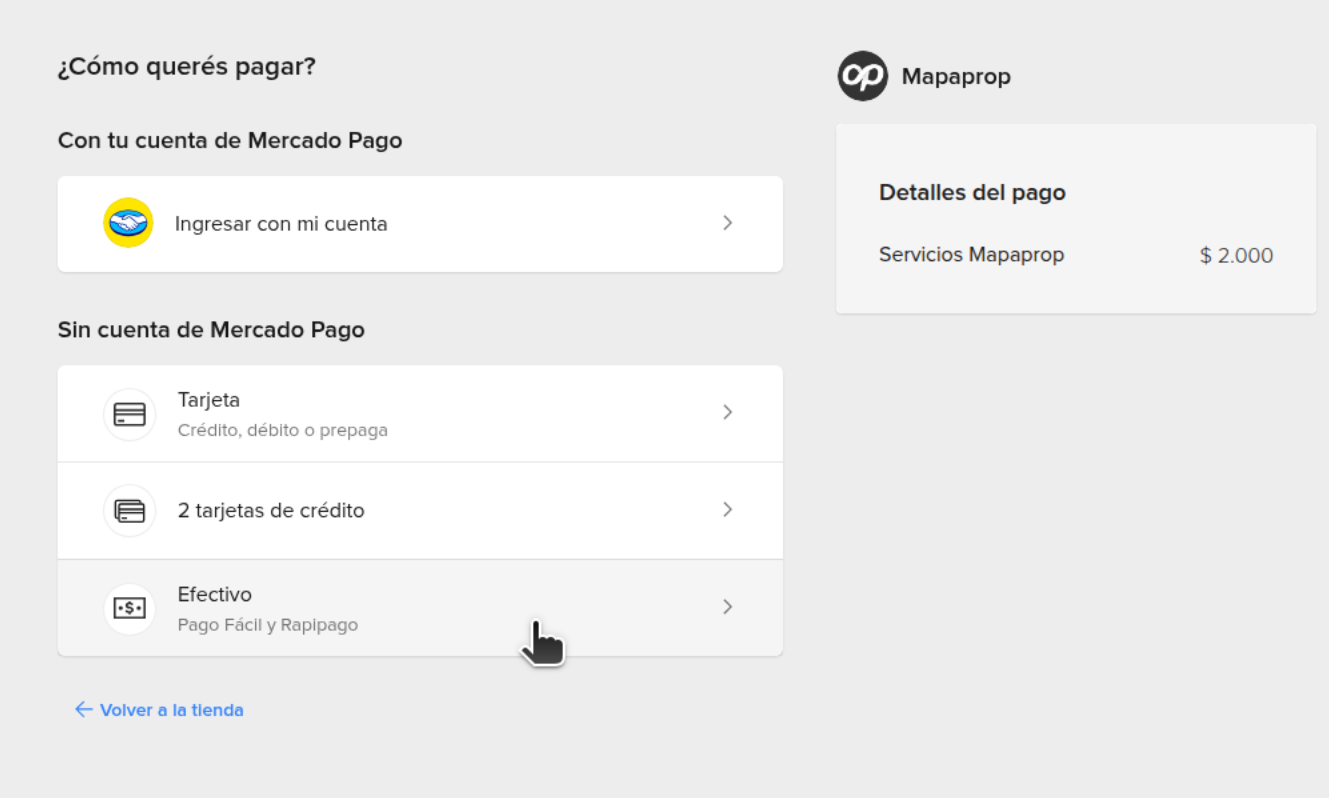
Task: Click the Sin cuenta de Mercado Pago heading
Action: 211,330
